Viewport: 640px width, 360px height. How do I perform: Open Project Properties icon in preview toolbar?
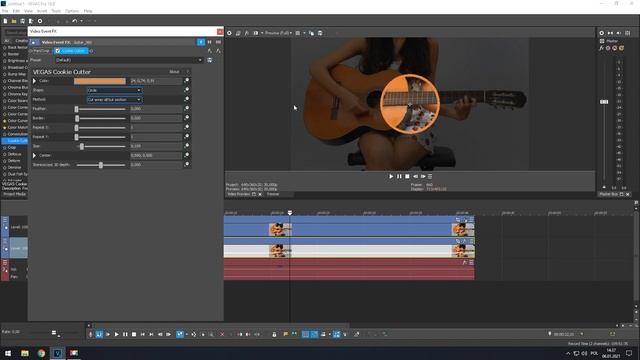229,33
